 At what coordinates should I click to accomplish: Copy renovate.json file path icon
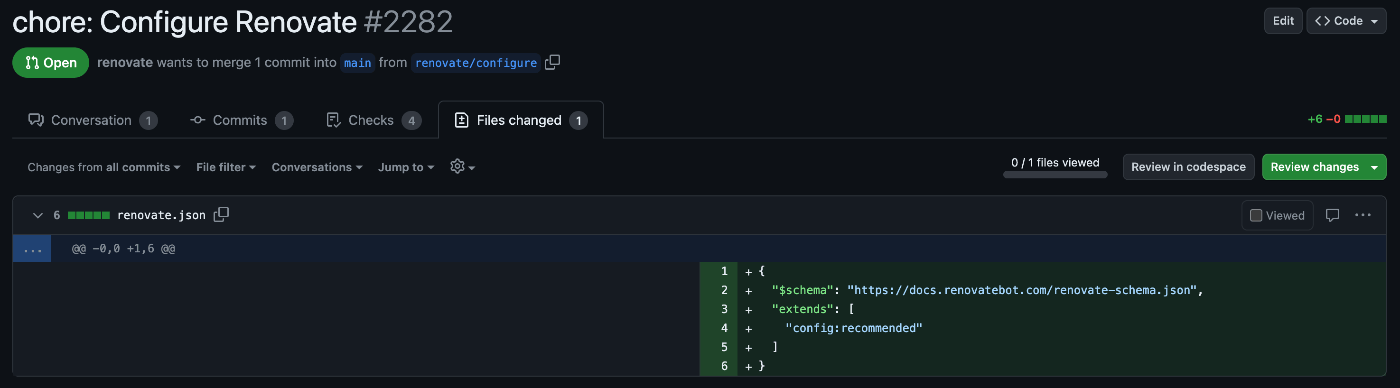click(x=222, y=214)
